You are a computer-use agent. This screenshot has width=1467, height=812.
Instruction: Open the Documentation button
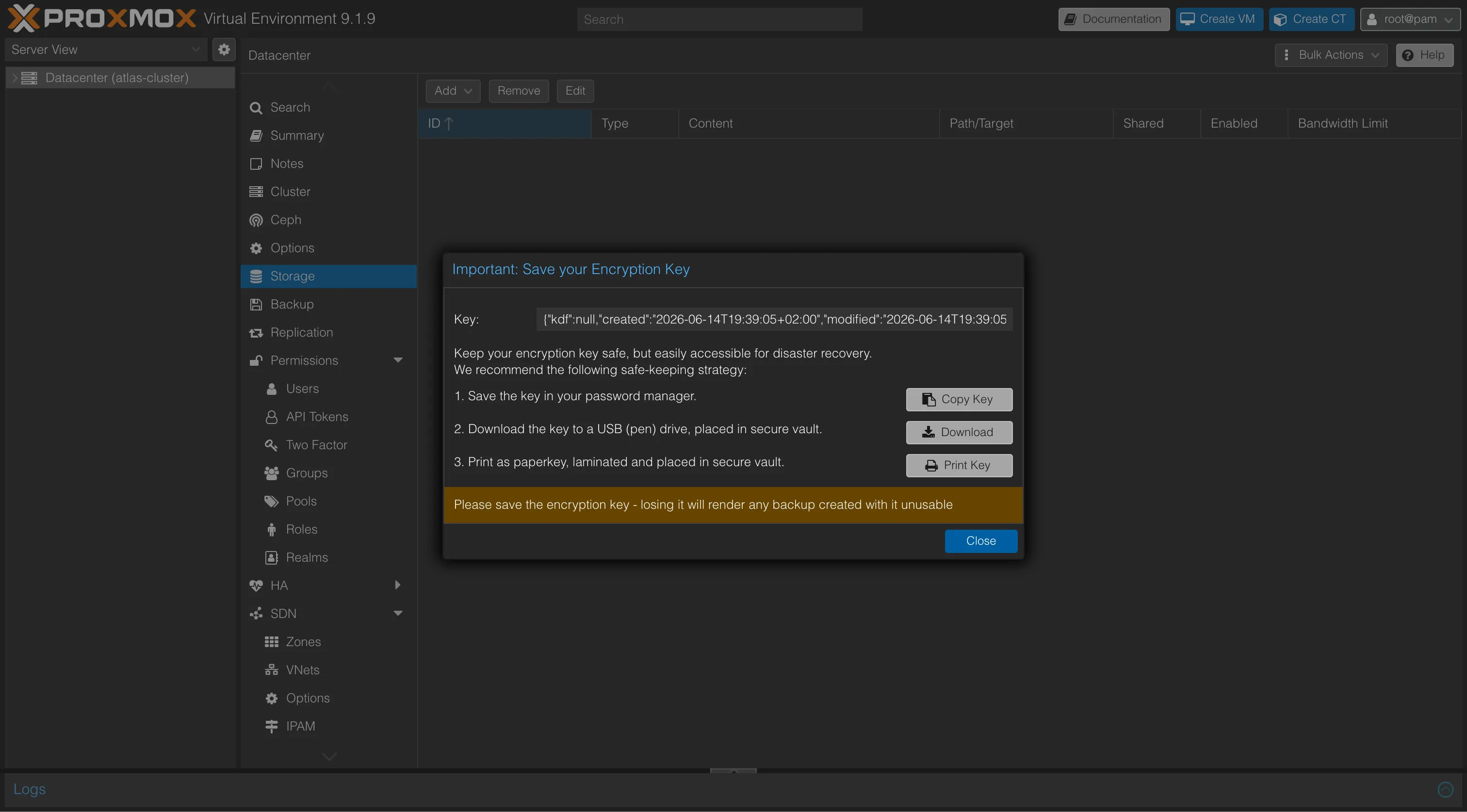pyautogui.click(x=1114, y=19)
